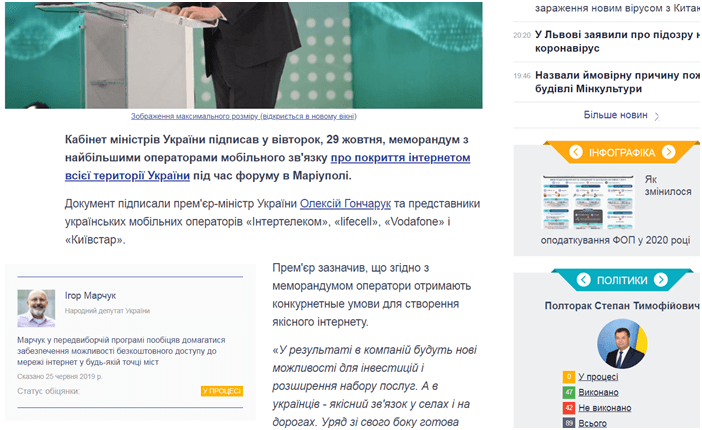Image resolution: width=702 pixels, height=430 pixels.
Task: Show next infographic with right arrow
Action: (x=668, y=152)
